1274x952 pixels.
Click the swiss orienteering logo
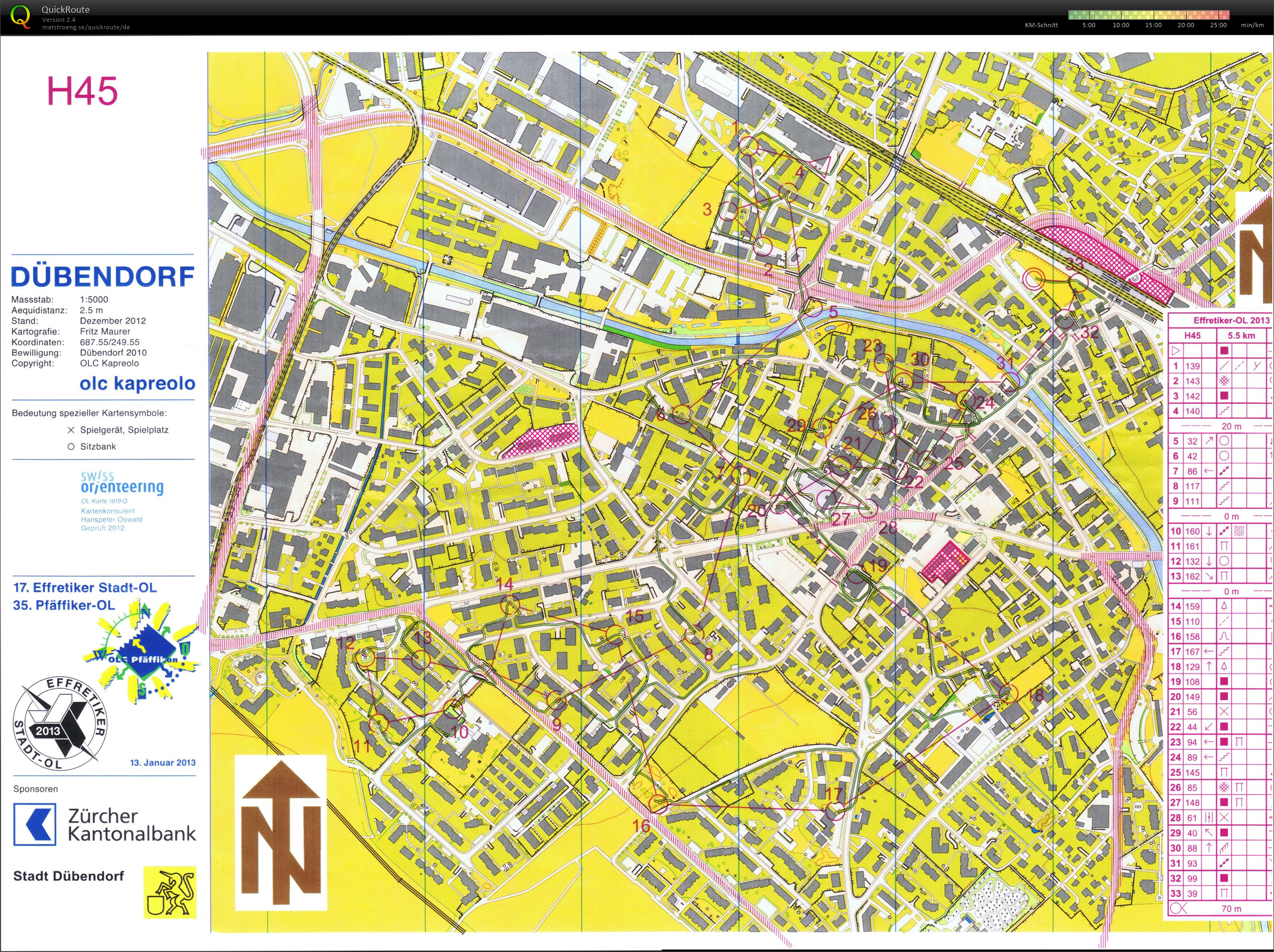point(121,483)
